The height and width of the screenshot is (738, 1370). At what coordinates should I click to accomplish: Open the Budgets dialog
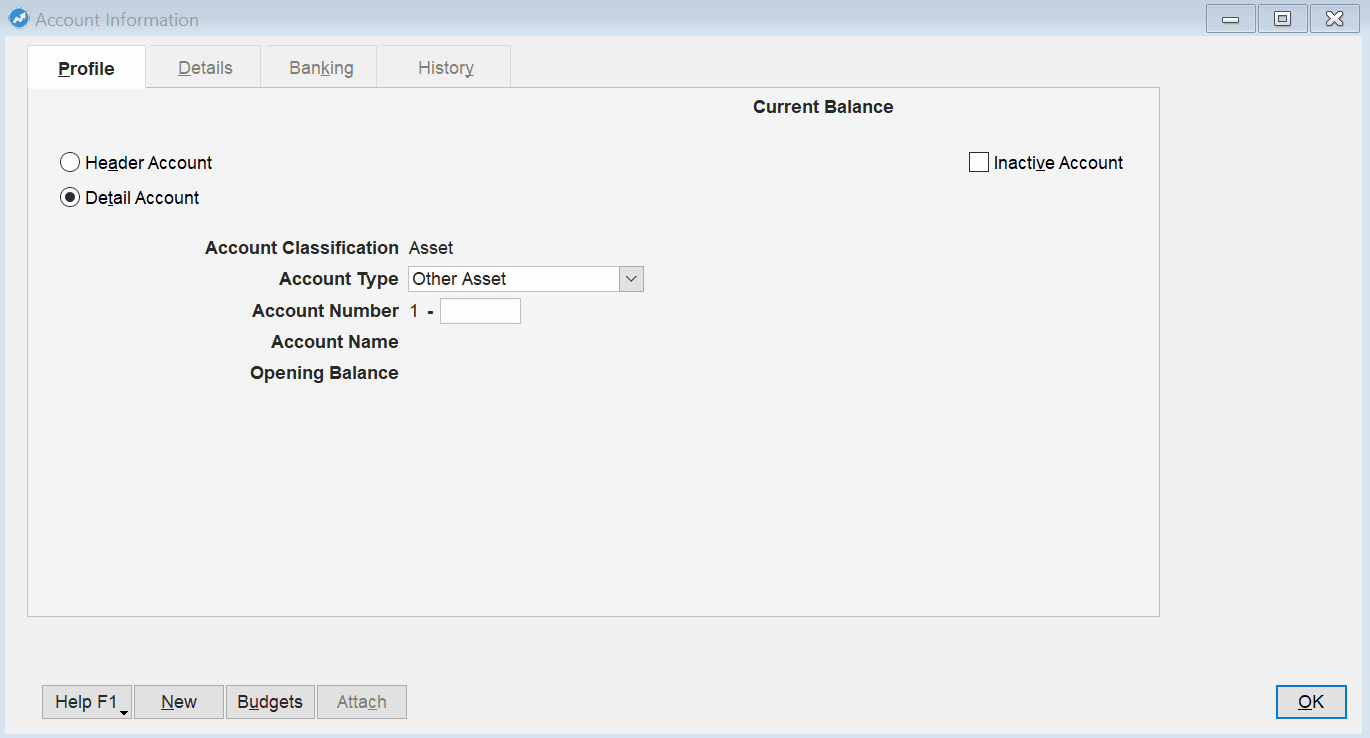tap(270, 701)
